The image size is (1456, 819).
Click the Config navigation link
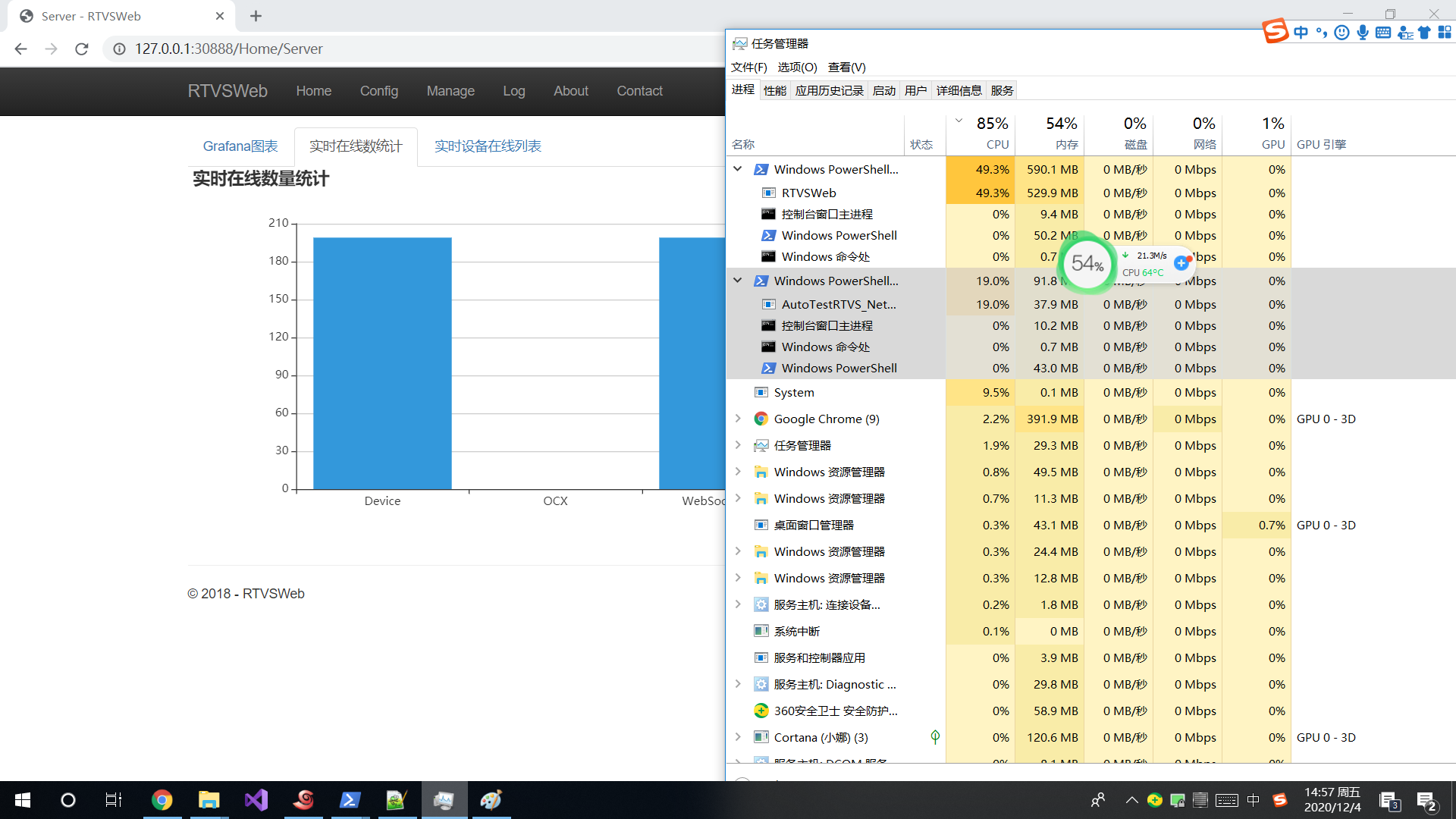(x=378, y=91)
